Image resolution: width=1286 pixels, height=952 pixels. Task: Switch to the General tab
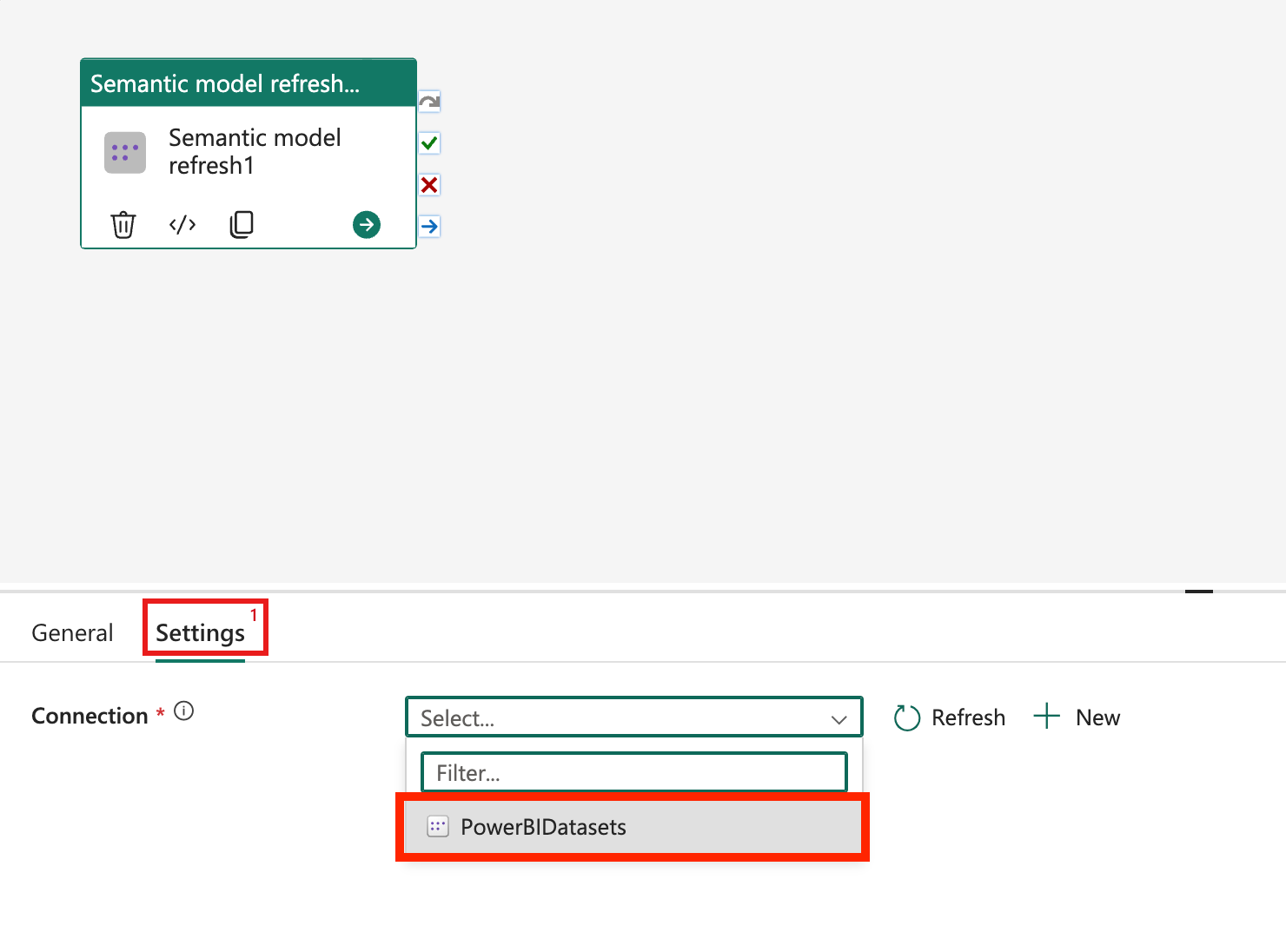[x=72, y=632]
